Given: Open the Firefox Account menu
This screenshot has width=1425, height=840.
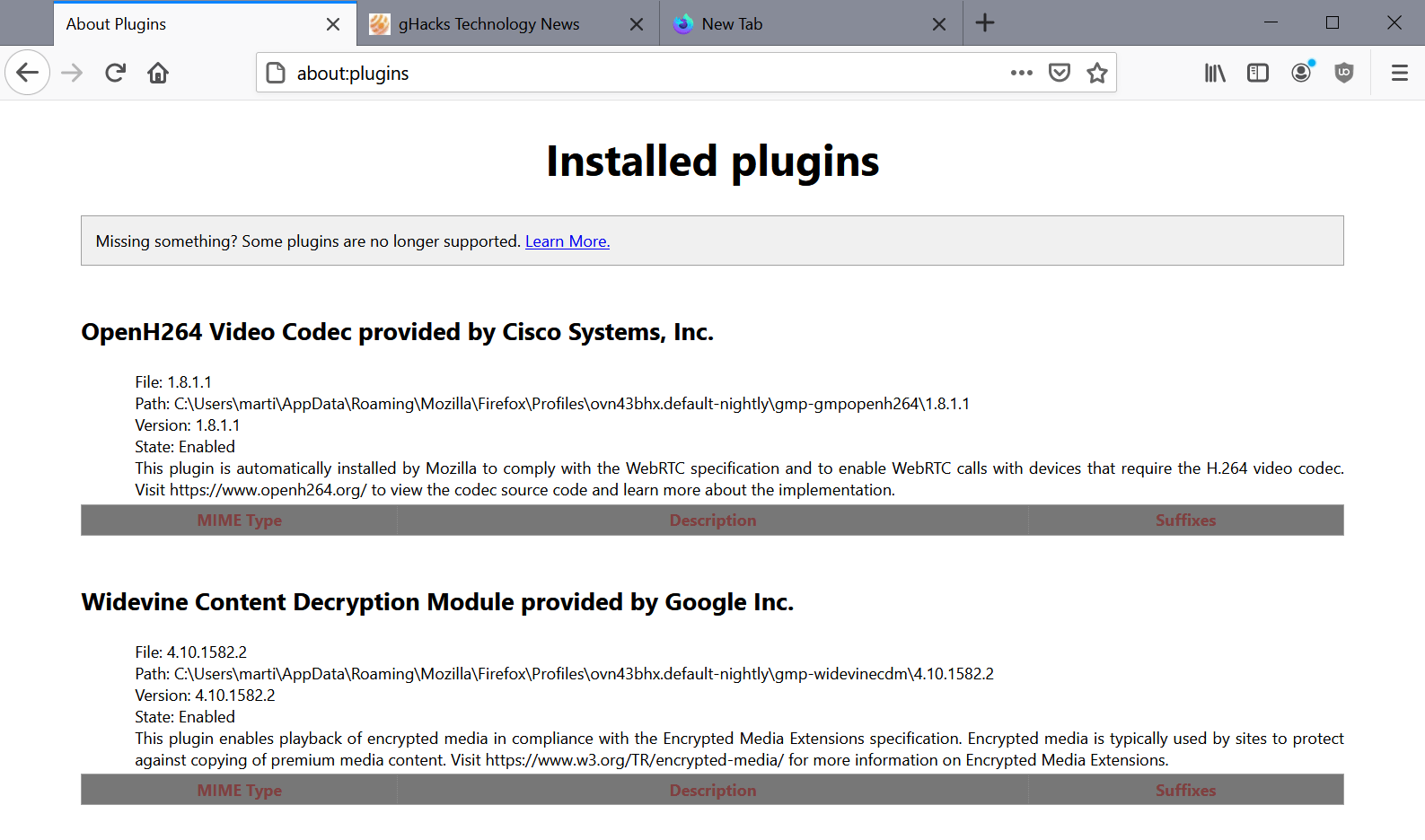Looking at the screenshot, I should pos(1301,73).
